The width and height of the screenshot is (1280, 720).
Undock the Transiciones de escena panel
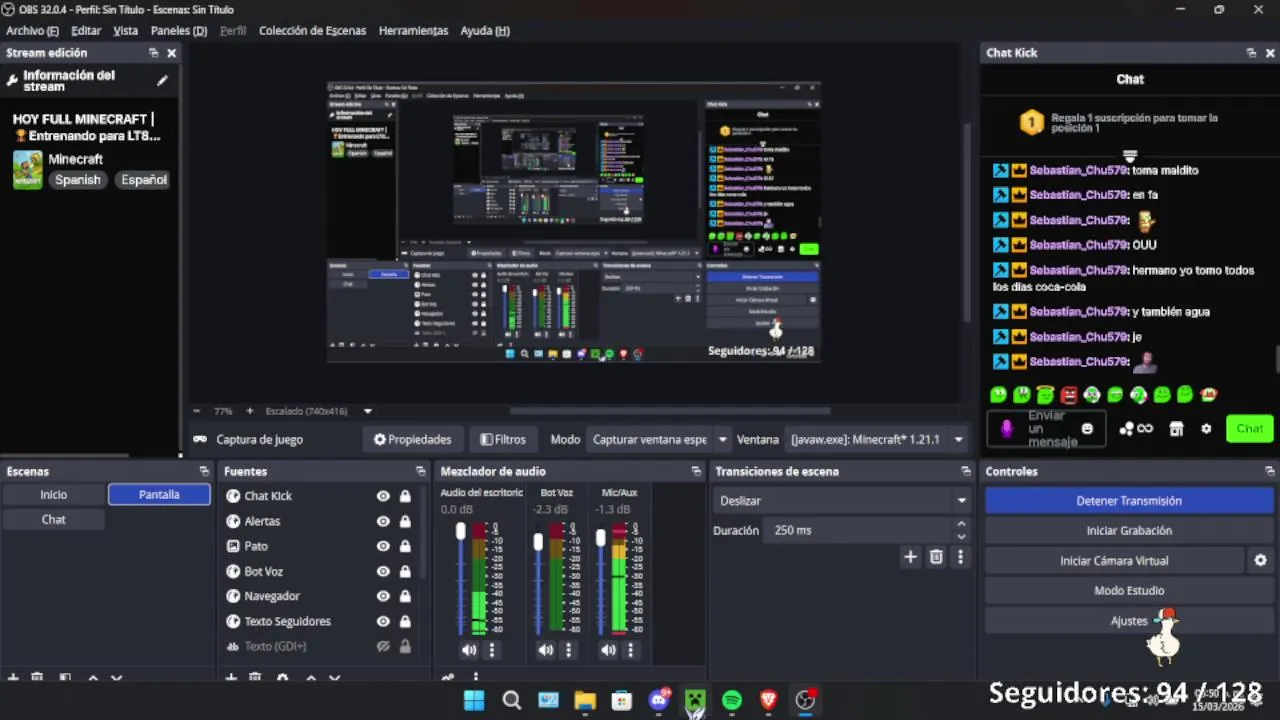(965, 471)
